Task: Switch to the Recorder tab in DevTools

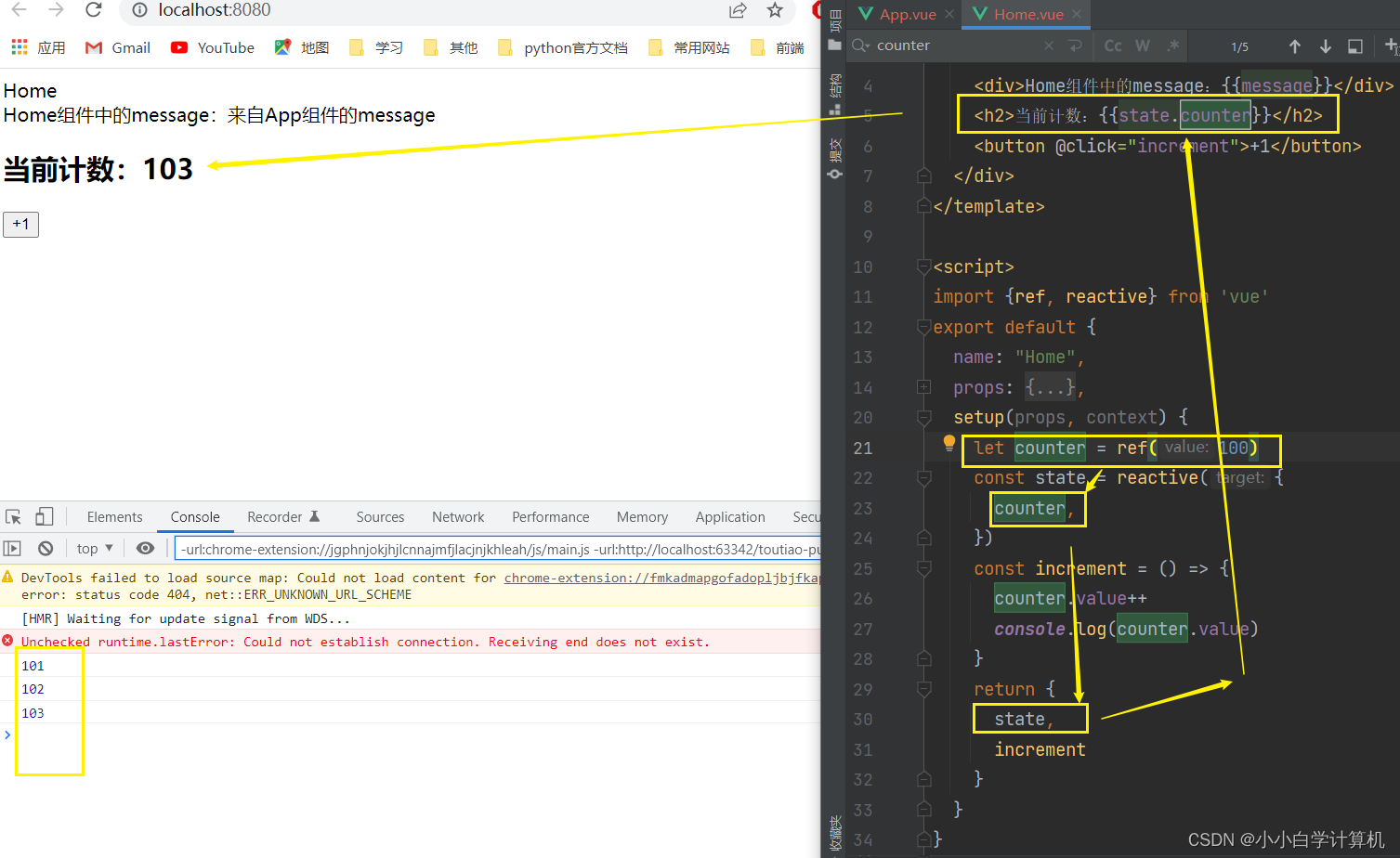Action: [x=283, y=517]
